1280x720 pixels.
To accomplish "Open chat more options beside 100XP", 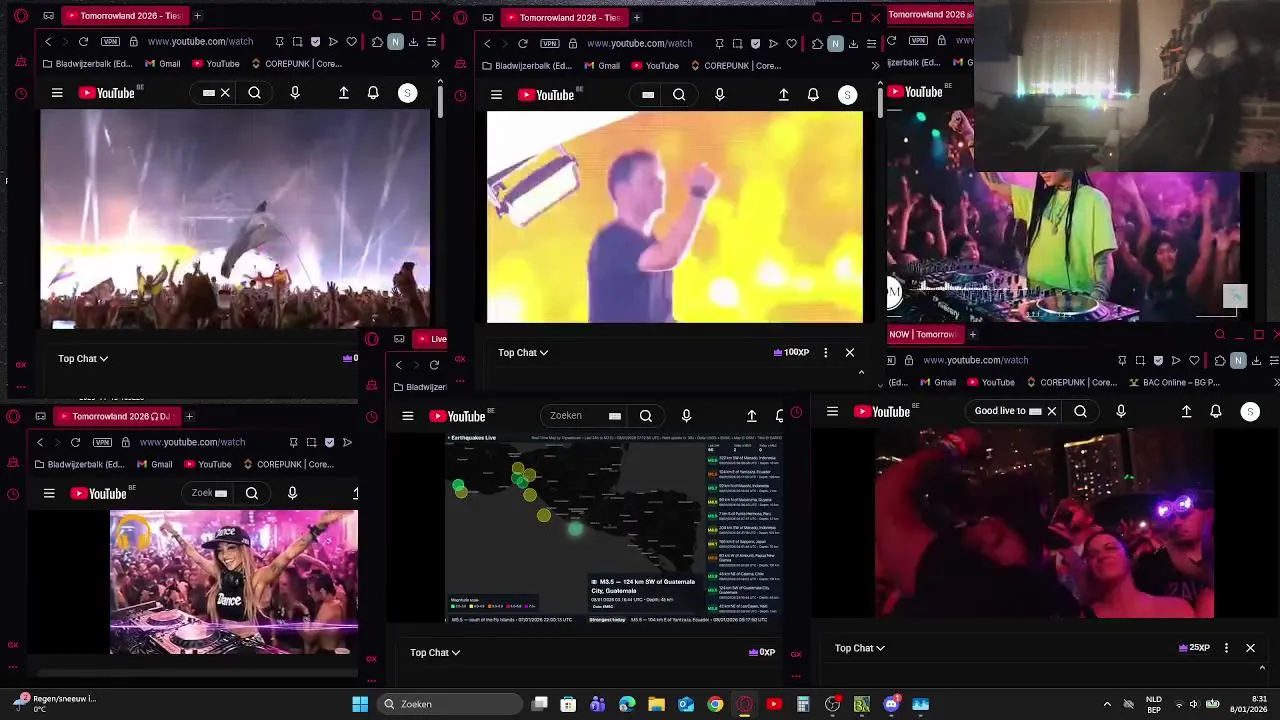I will pyautogui.click(x=825, y=352).
